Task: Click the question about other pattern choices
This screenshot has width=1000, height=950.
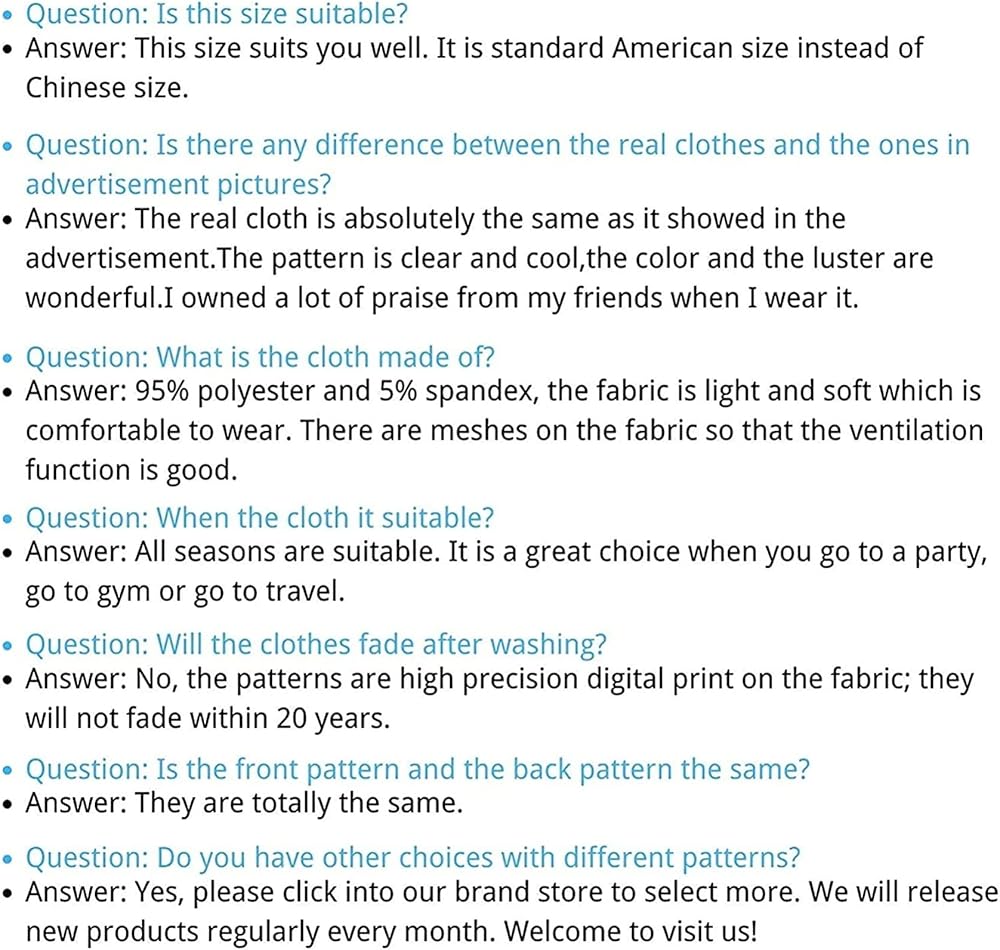Action: [412, 857]
